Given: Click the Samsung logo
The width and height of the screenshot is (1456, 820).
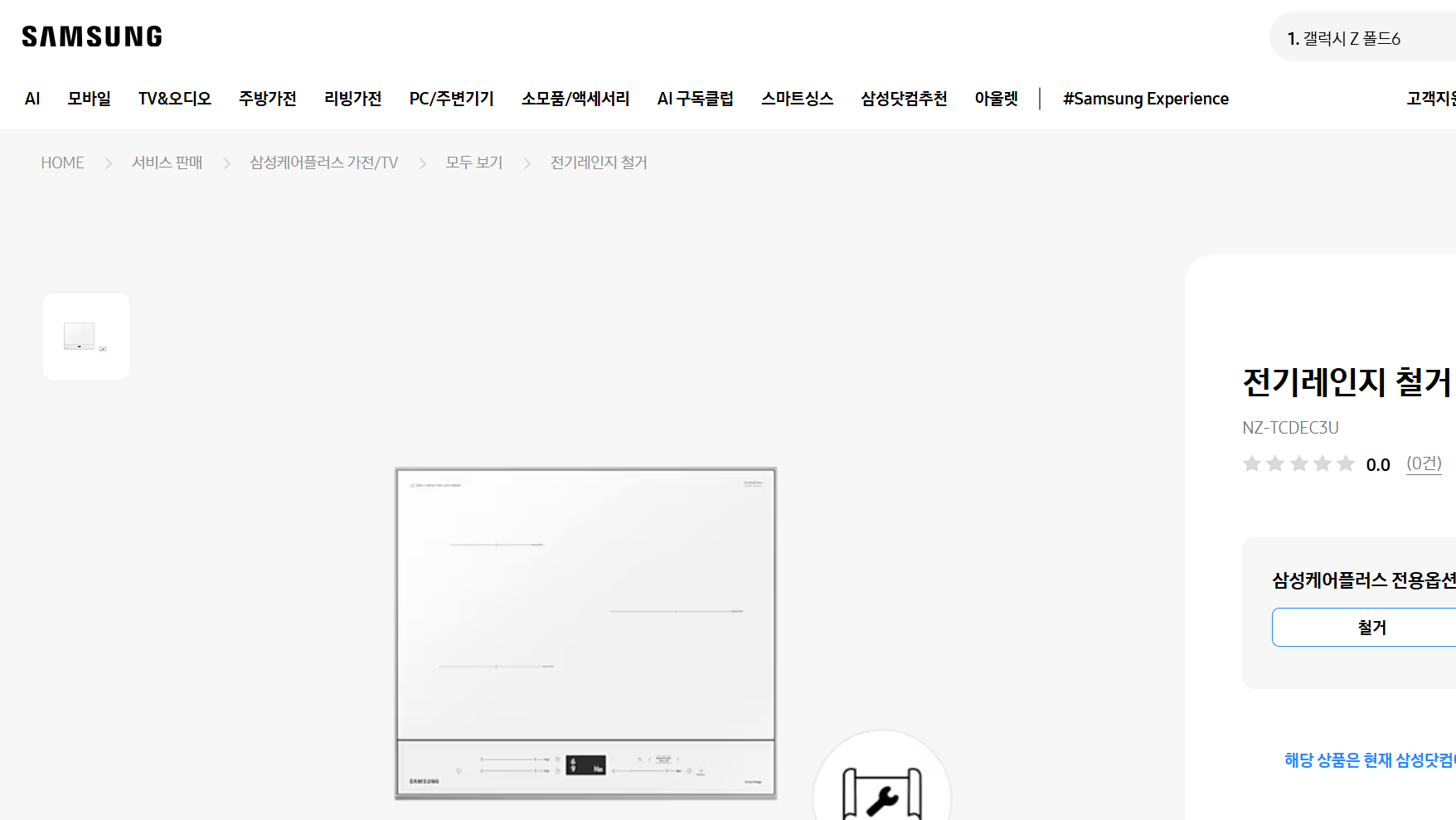Looking at the screenshot, I should coord(92,36).
